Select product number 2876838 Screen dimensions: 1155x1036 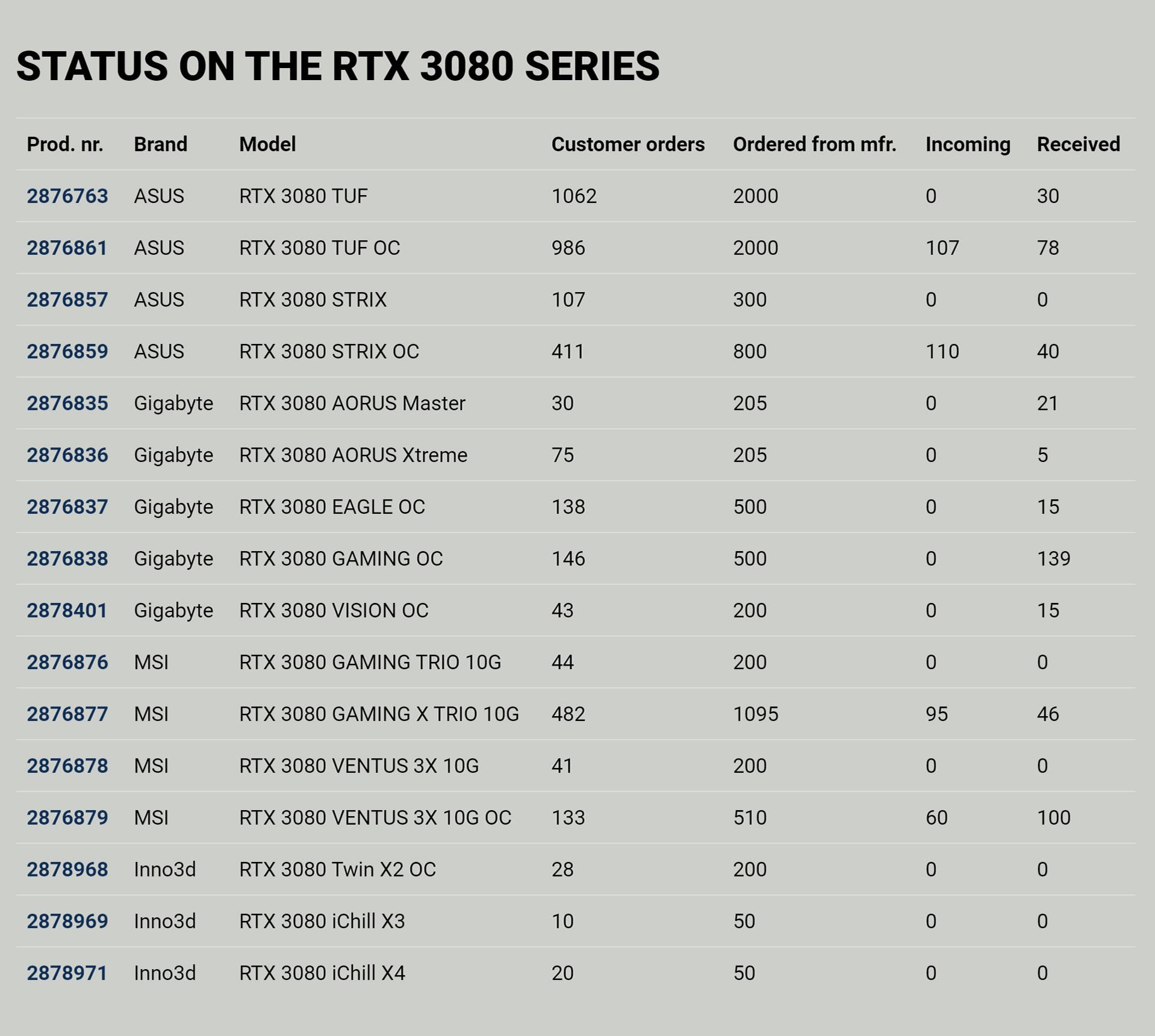[x=67, y=559]
